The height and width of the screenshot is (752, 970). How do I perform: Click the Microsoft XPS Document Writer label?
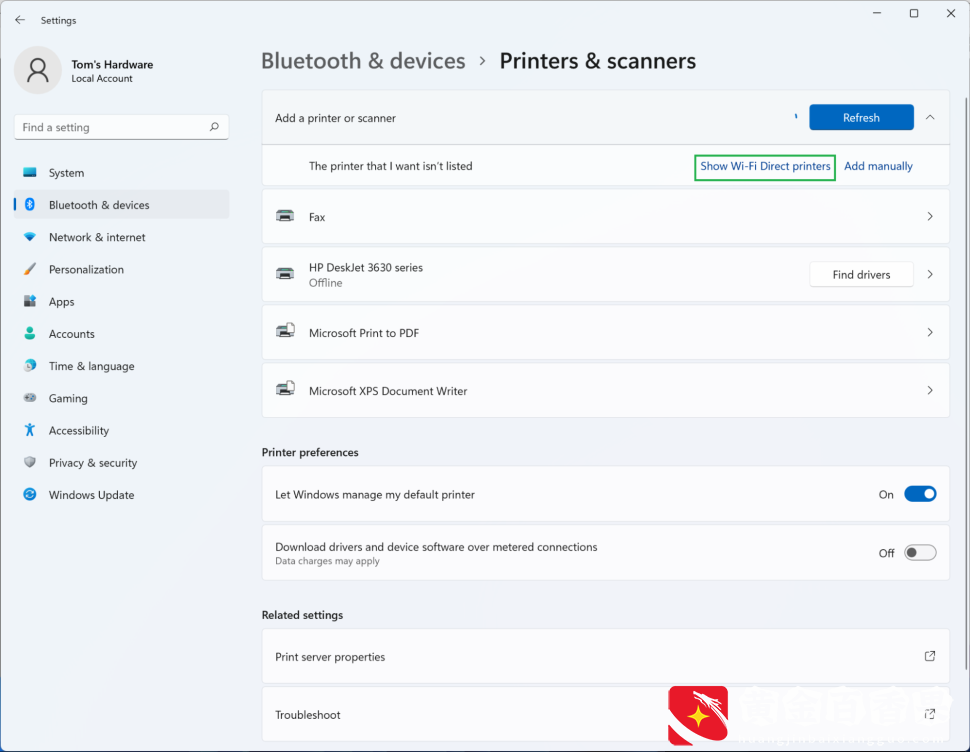pos(388,391)
